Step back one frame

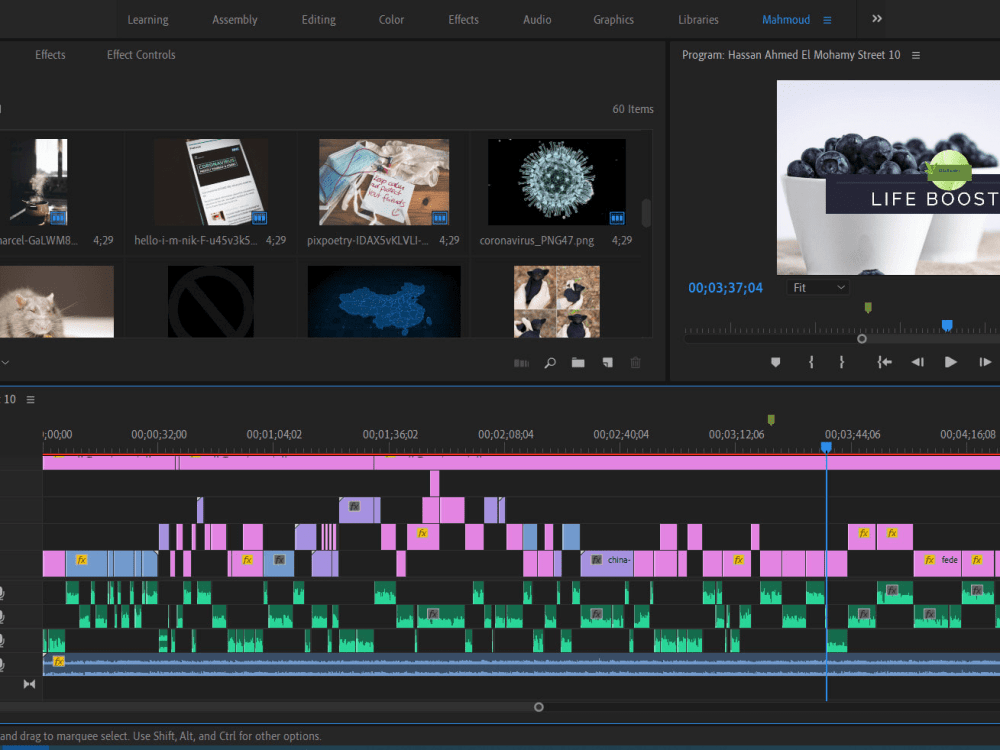coord(918,362)
